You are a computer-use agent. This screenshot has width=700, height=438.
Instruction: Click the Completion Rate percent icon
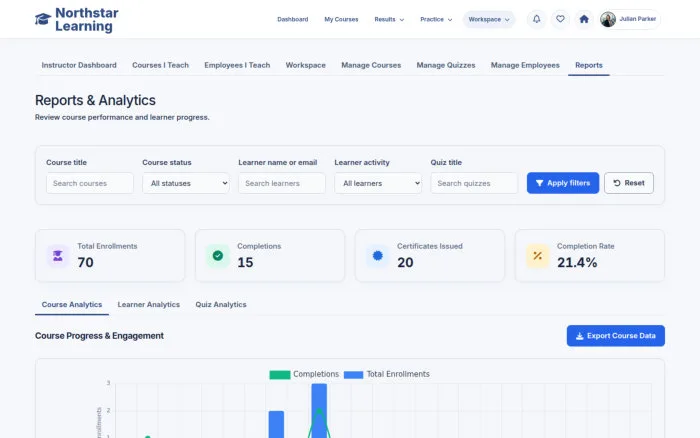pyautogui.click(x=538, y=256)
